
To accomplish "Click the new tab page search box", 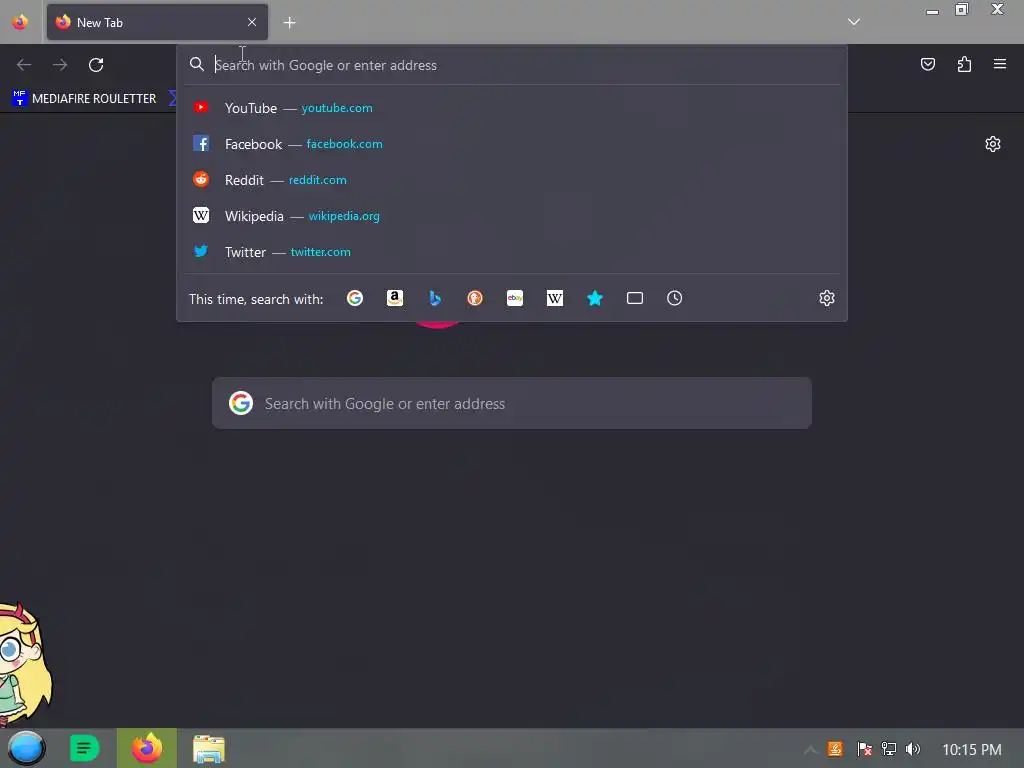I will point(511,403).
